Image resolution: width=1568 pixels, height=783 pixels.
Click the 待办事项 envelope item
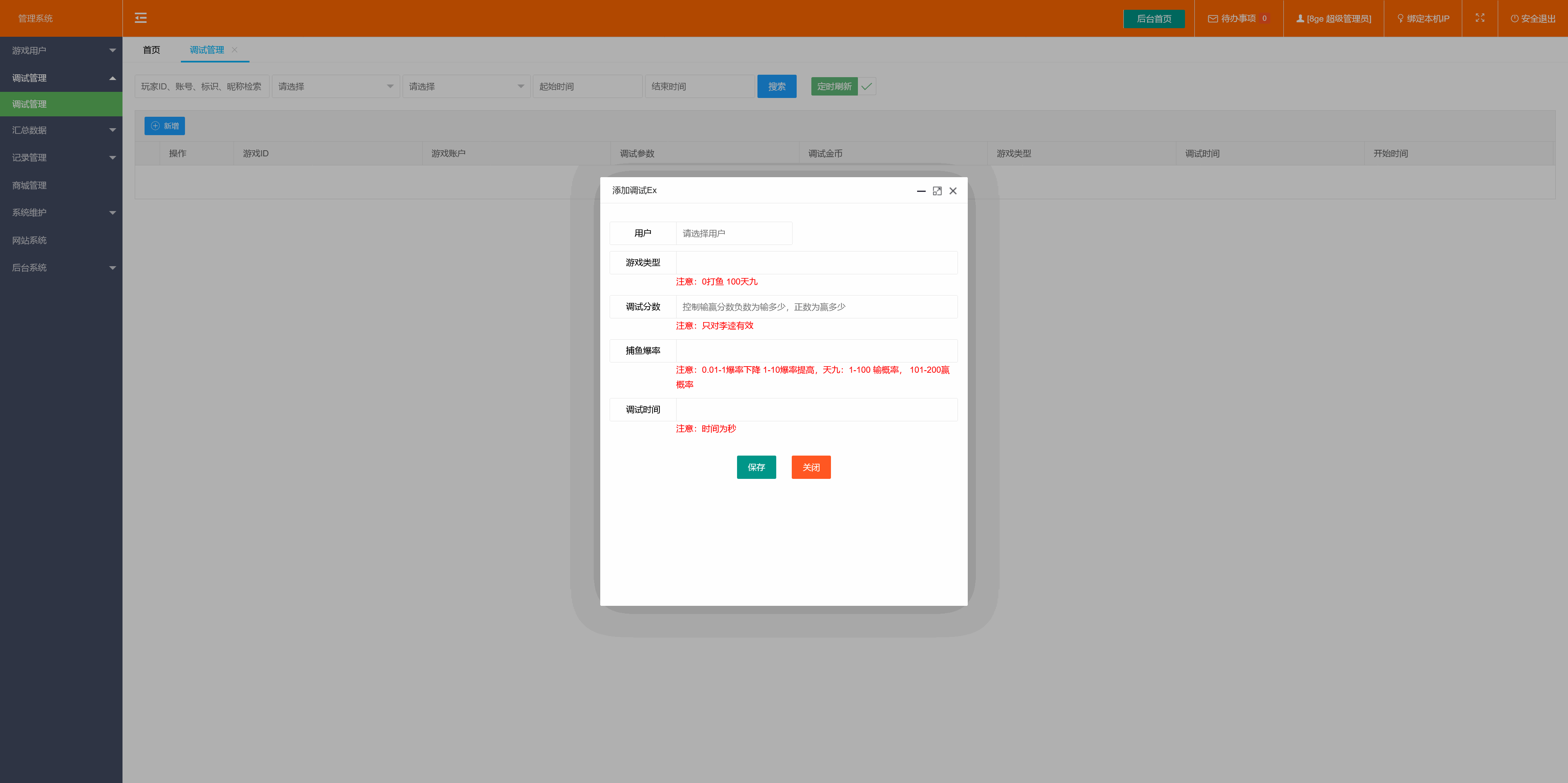point(1238,18)
